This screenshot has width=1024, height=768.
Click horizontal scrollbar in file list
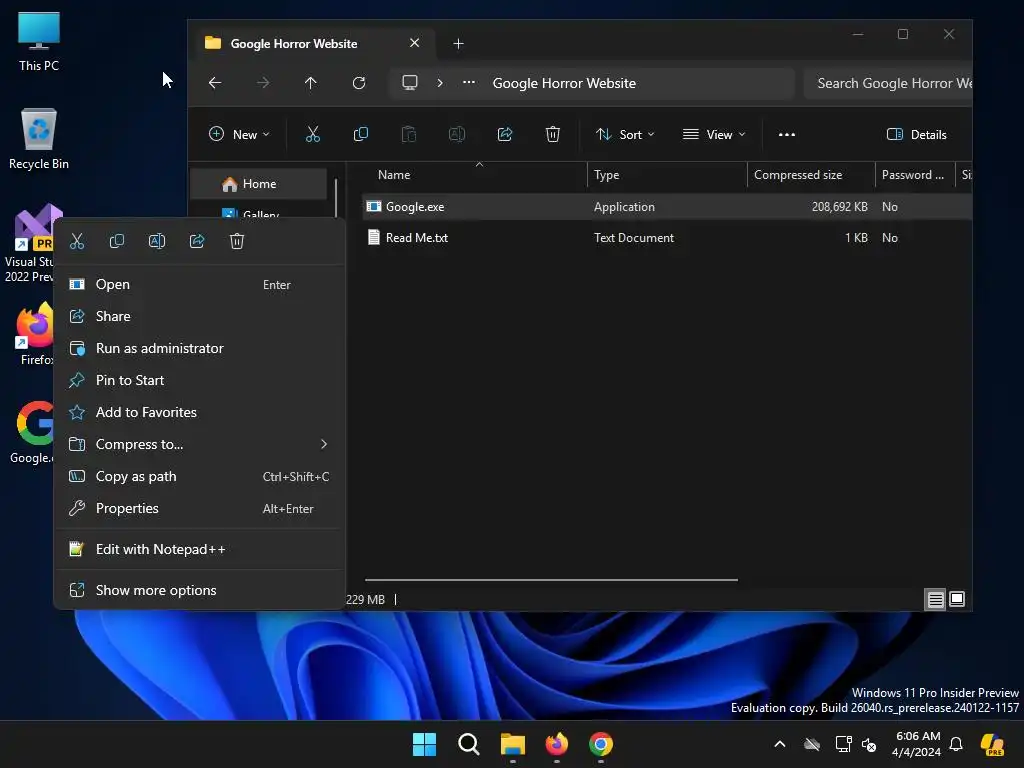tap(551, 579)
